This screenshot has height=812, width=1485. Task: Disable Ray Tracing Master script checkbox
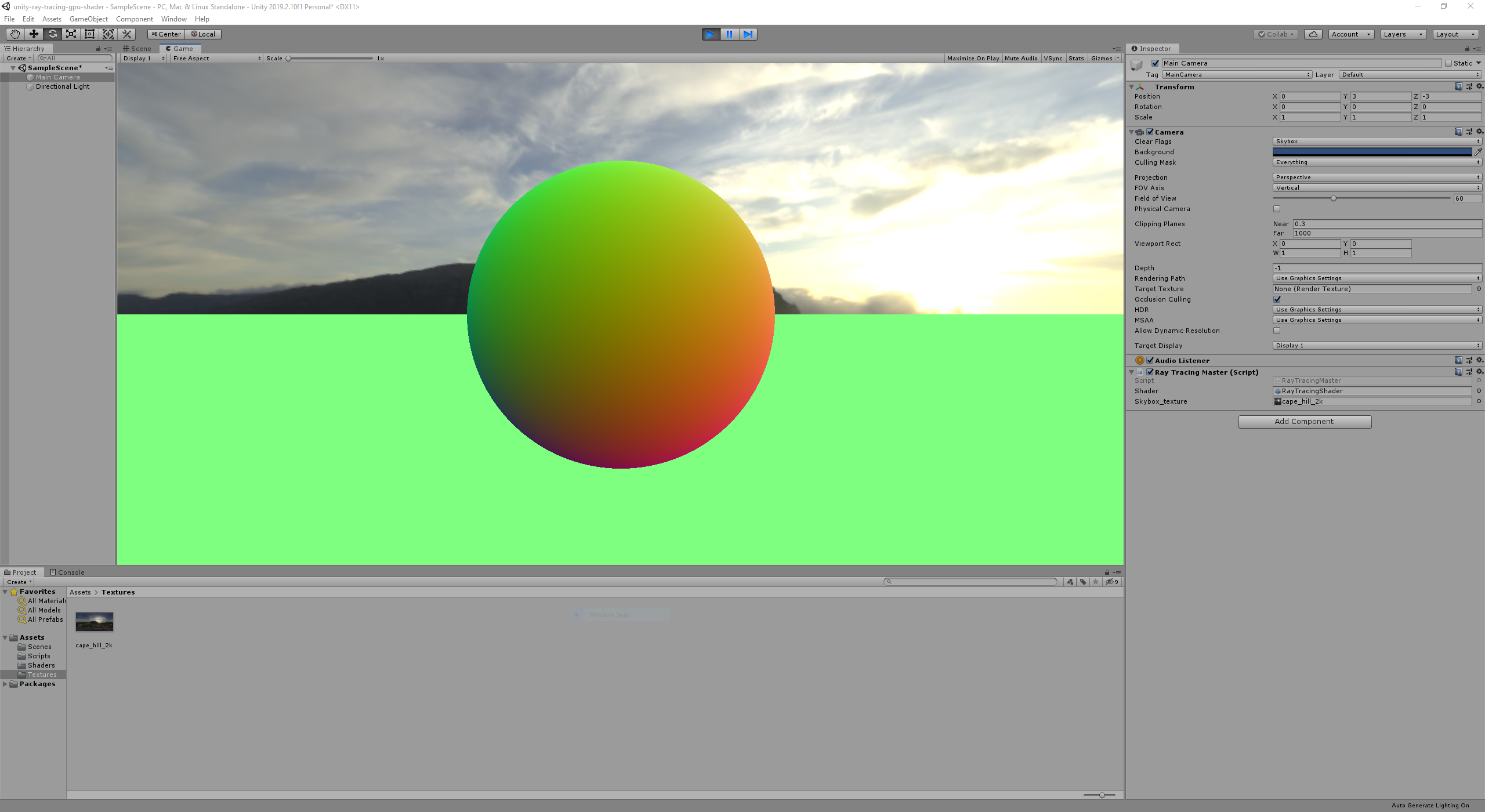coord(1150,372)
